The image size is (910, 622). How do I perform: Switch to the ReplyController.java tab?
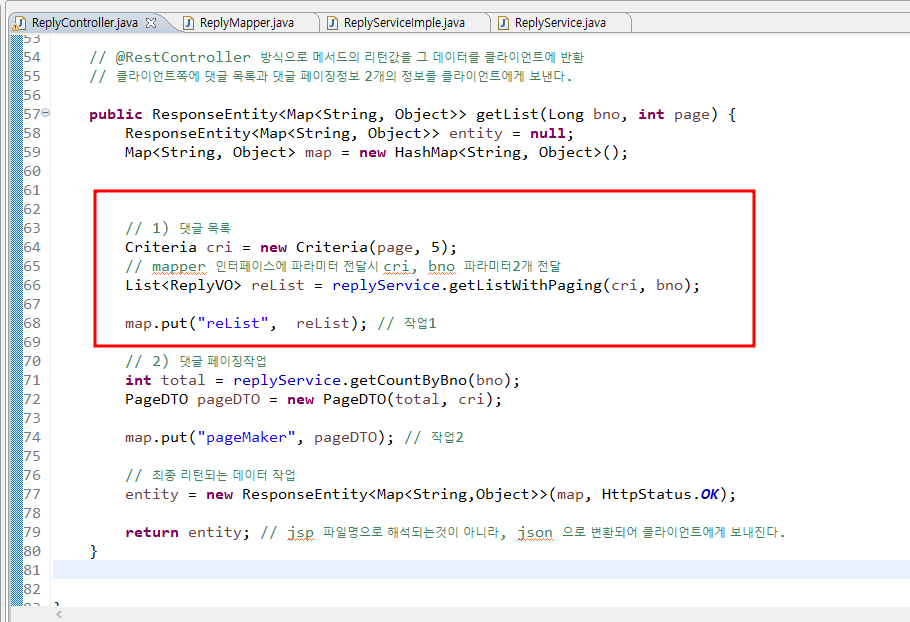point(85,23)
